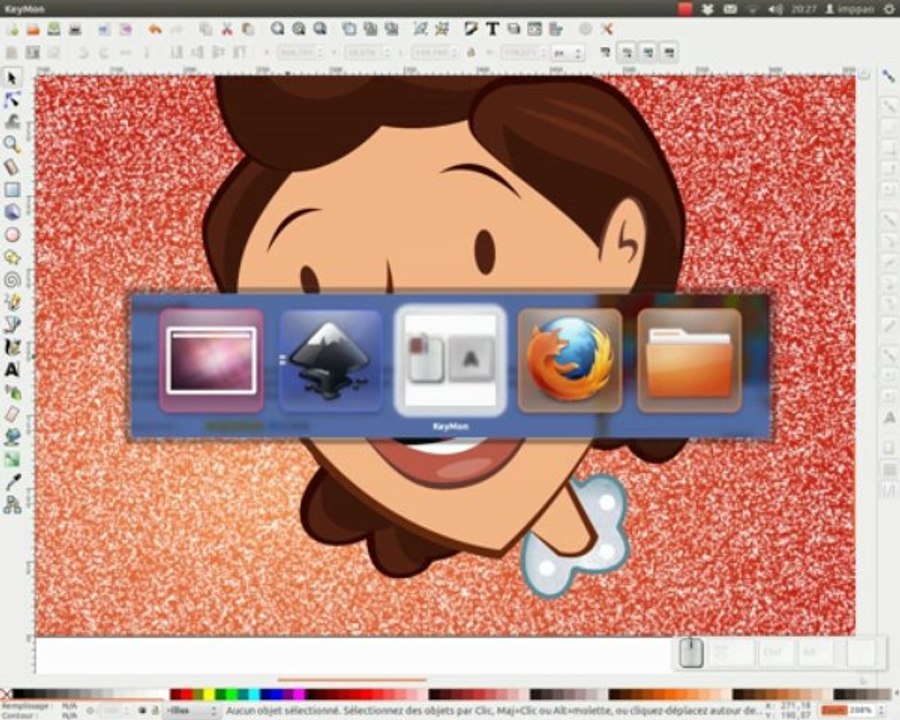Open the layer selector dropdown in status bar
The width and height of the screenshot is (900, 720).
point(191,711)
